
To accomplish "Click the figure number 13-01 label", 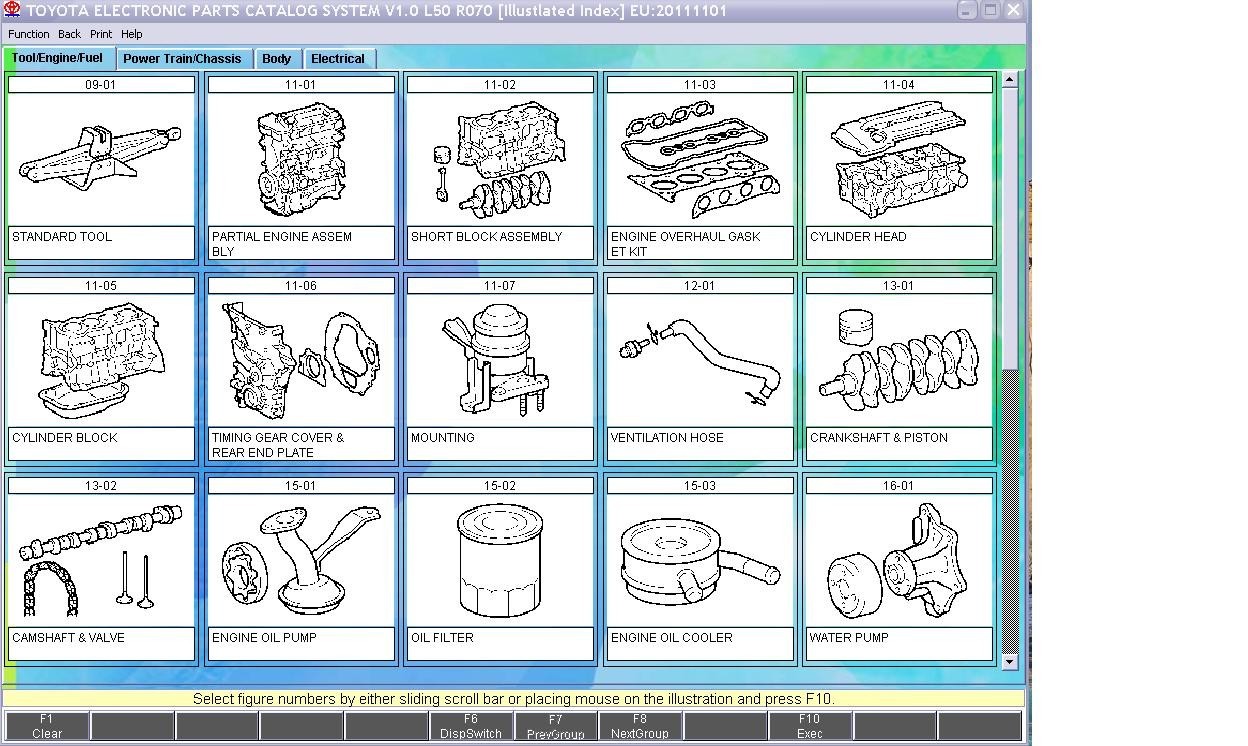I will click(899, 286).
